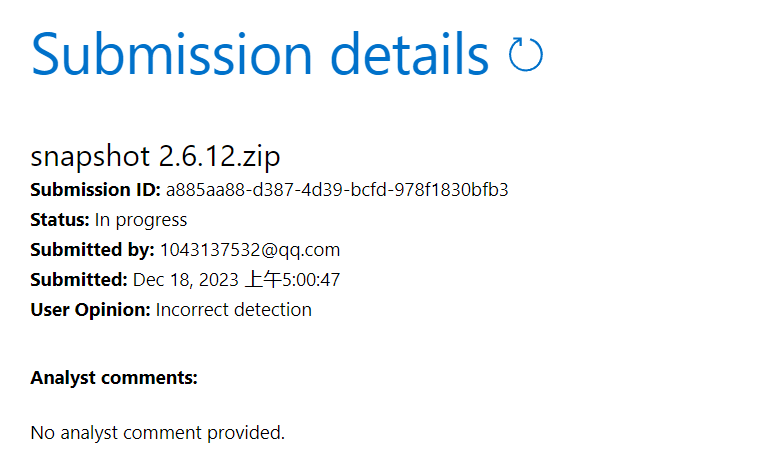Viewport: 765px width, 470px height.
Task: Click the submitted date Dec 18, 2023
Action: pyautogui.click(x=185, y=280)
